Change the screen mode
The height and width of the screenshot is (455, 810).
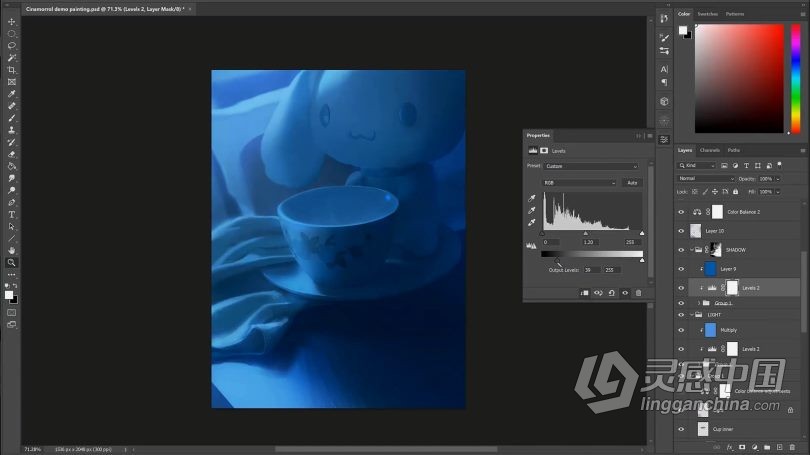pyautogui.click(x=11, y=324)
